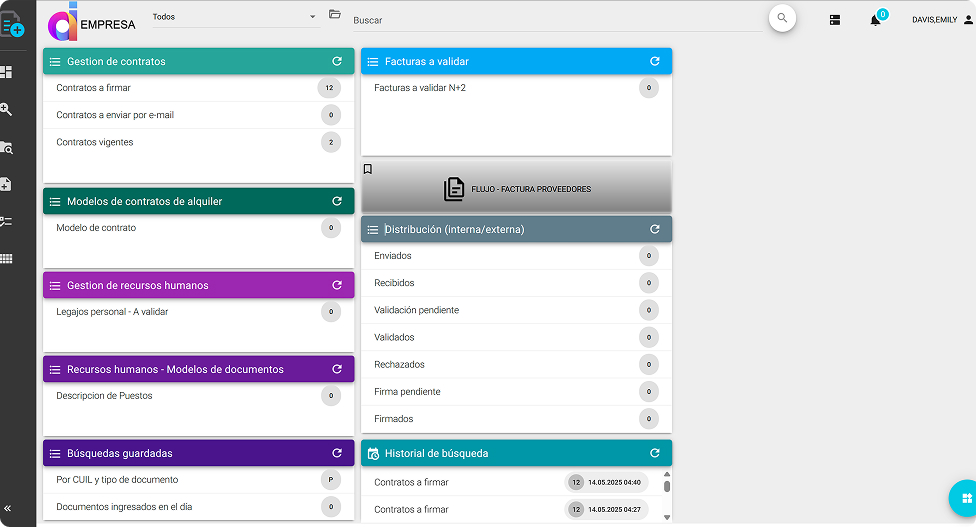Image resolution: width=976 pixels, height=527 pixels.
Task: Open Distribución panel list menu icon
Action: coord(373,229)
